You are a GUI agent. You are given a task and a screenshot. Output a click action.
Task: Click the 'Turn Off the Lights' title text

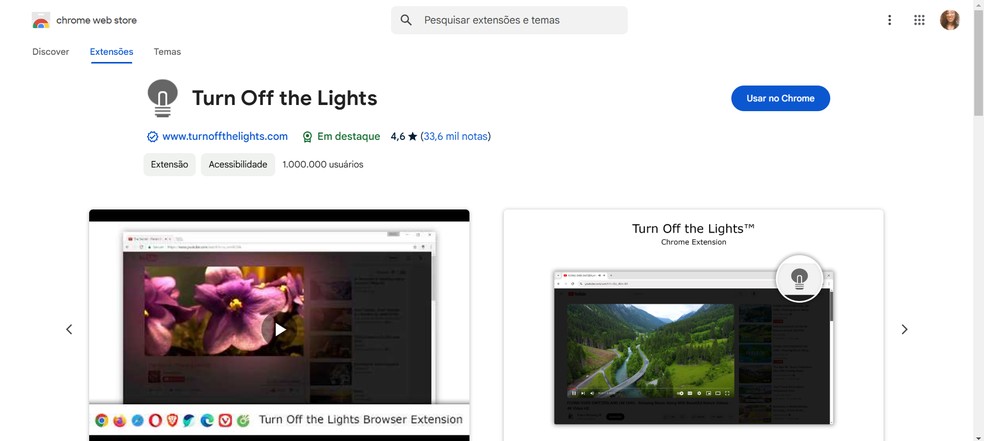(285, 98)
